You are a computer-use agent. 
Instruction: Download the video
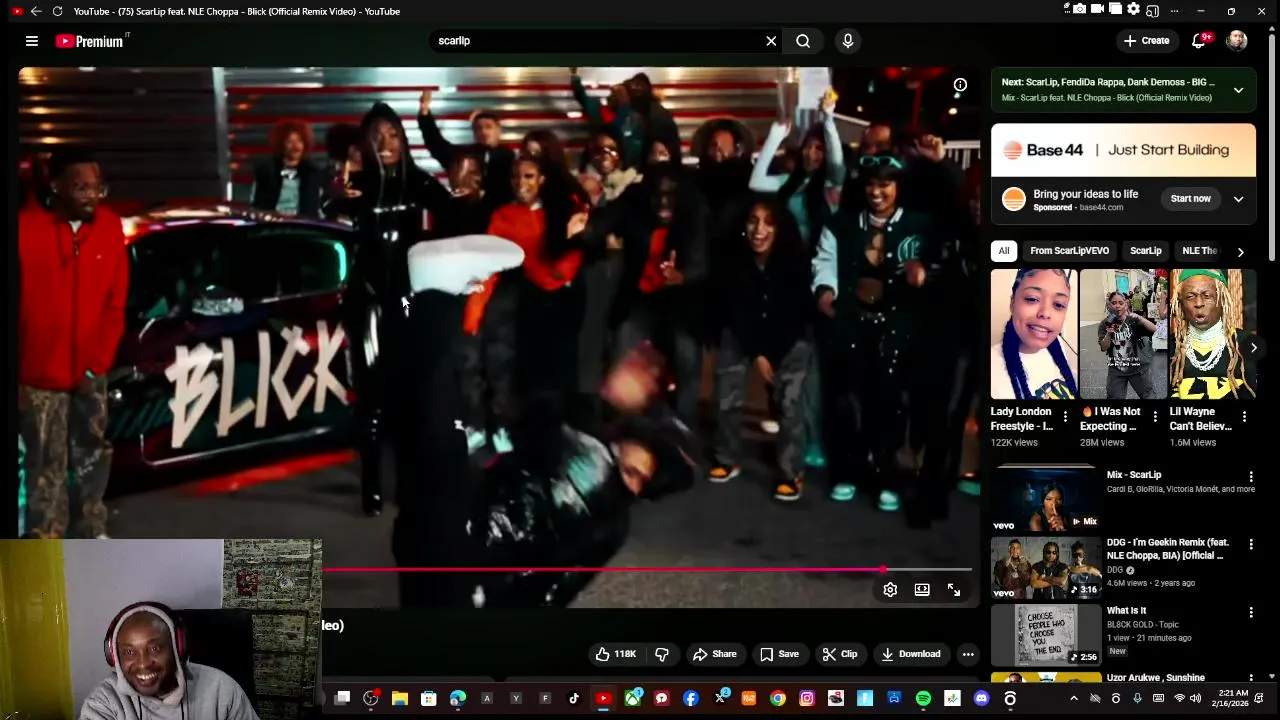coord(911,654)
